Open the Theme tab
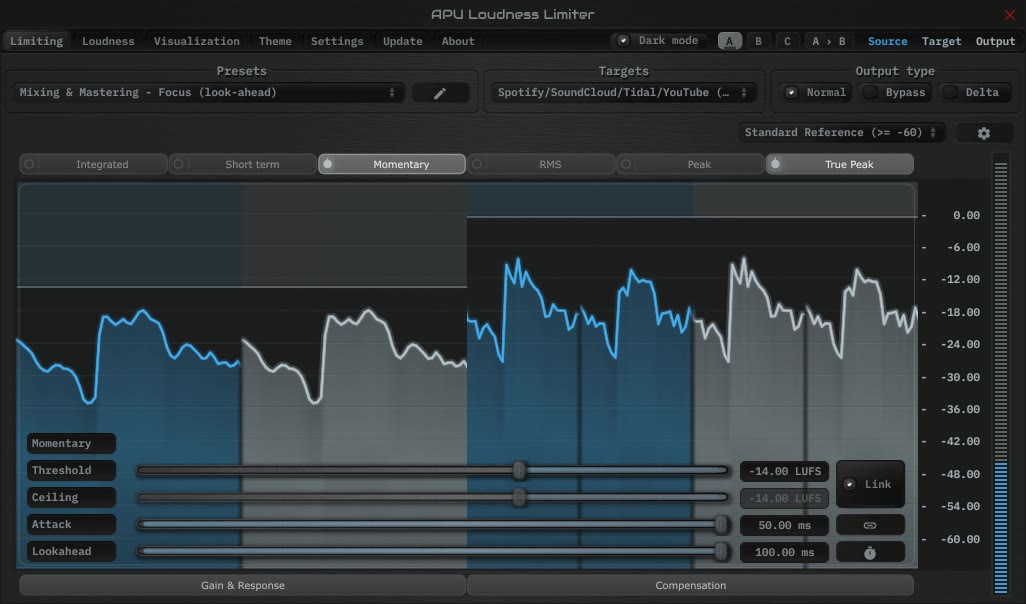The height and width of the screenshot is (604, 1026). 275,41
